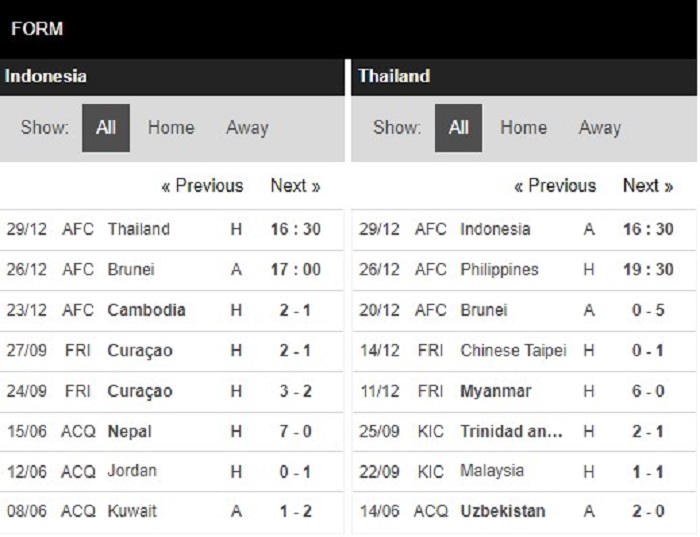
Task: Open Thailand vs Myanmar 6-0 match
Action: (x=496, y=391)
